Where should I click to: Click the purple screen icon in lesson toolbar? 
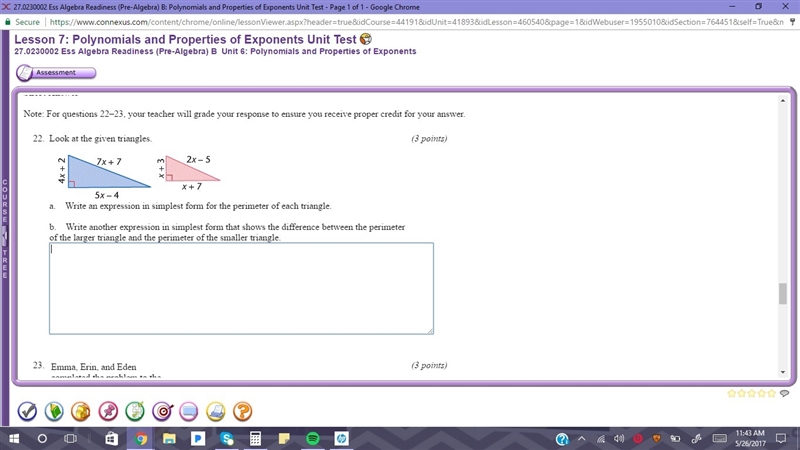(189, 411)
